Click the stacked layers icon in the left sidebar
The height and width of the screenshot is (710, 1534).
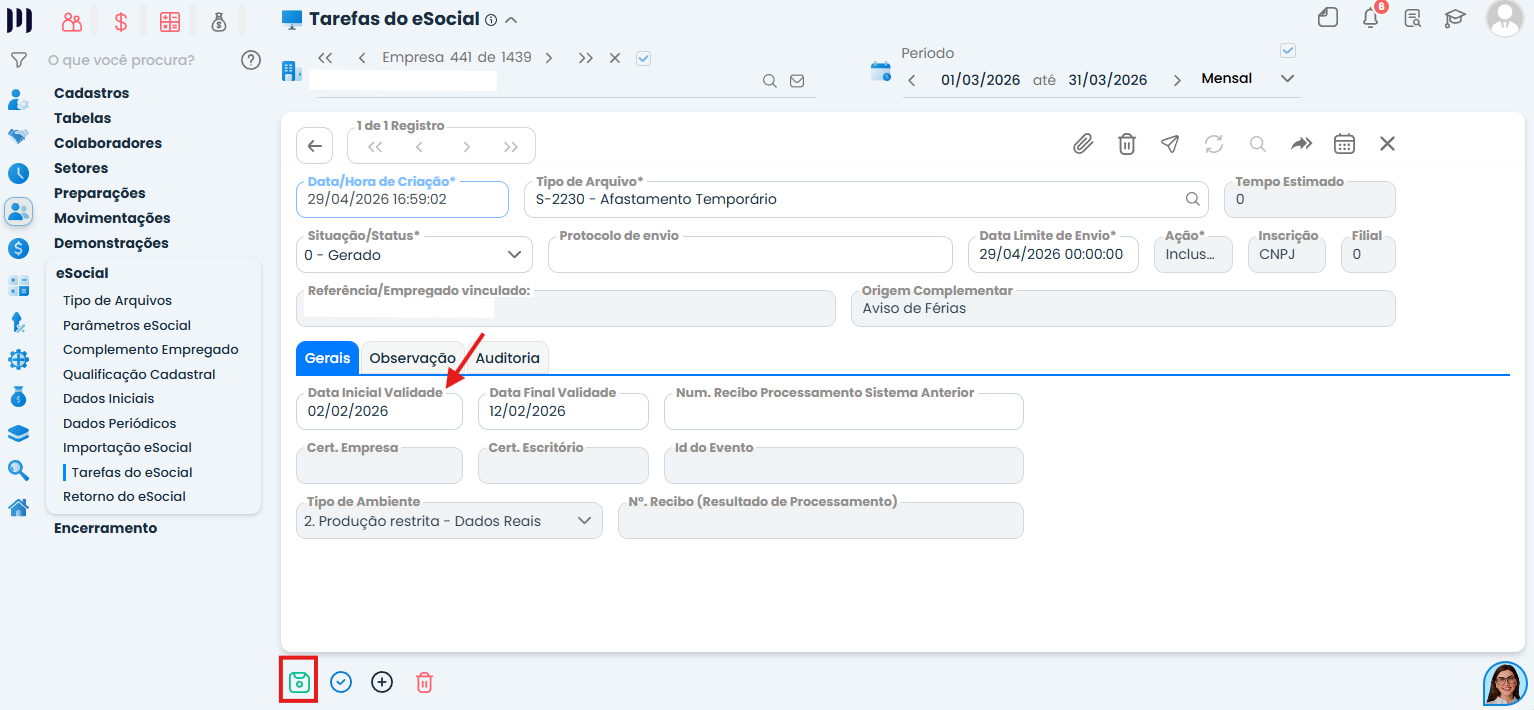[x=18, y=433]
